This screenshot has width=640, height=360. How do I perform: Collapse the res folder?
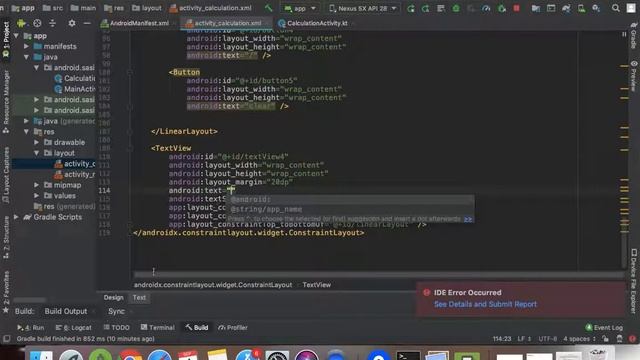click(x=27, y=132)
